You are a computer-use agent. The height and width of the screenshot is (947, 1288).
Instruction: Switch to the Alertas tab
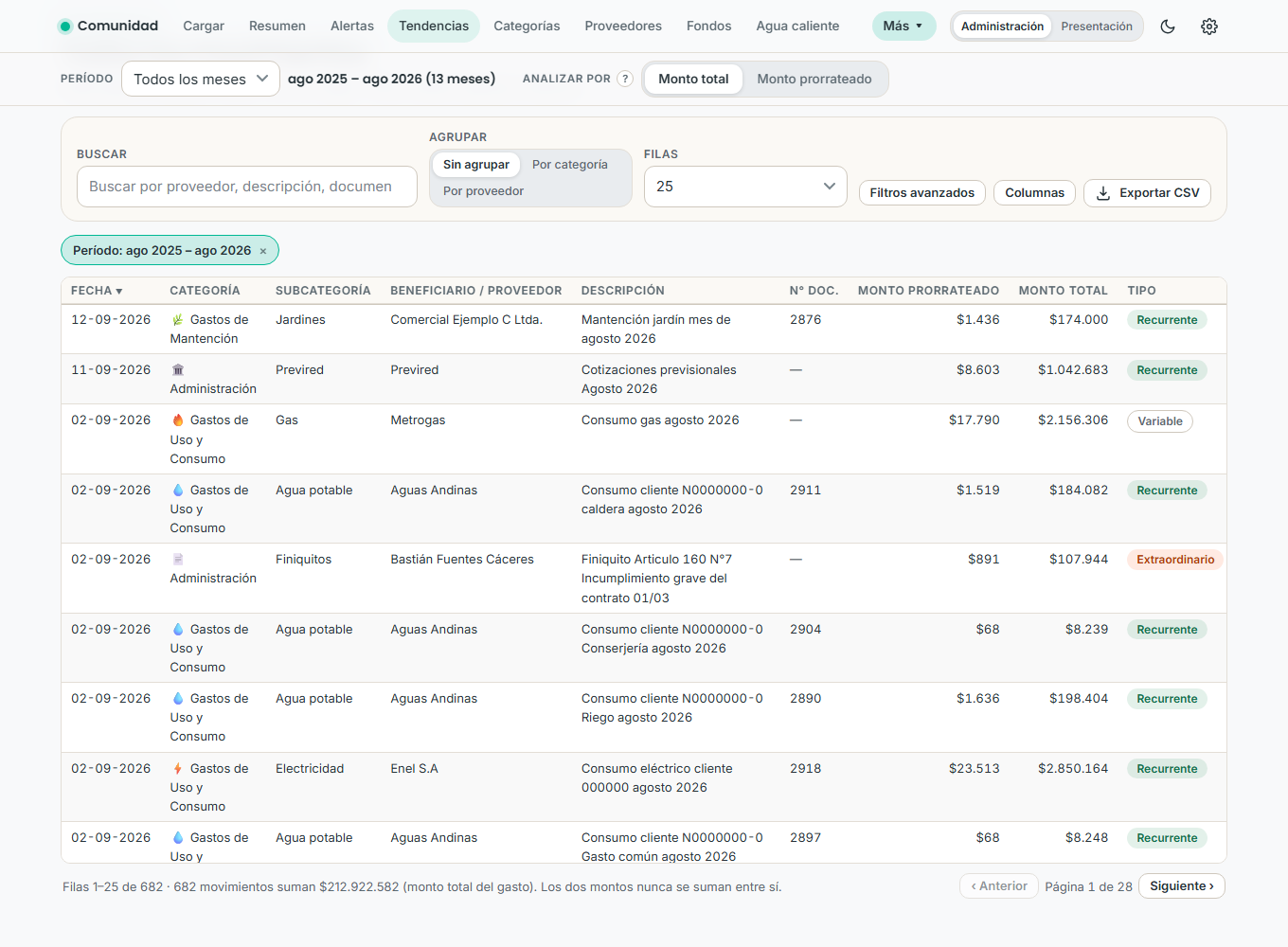tap(352, 27)
